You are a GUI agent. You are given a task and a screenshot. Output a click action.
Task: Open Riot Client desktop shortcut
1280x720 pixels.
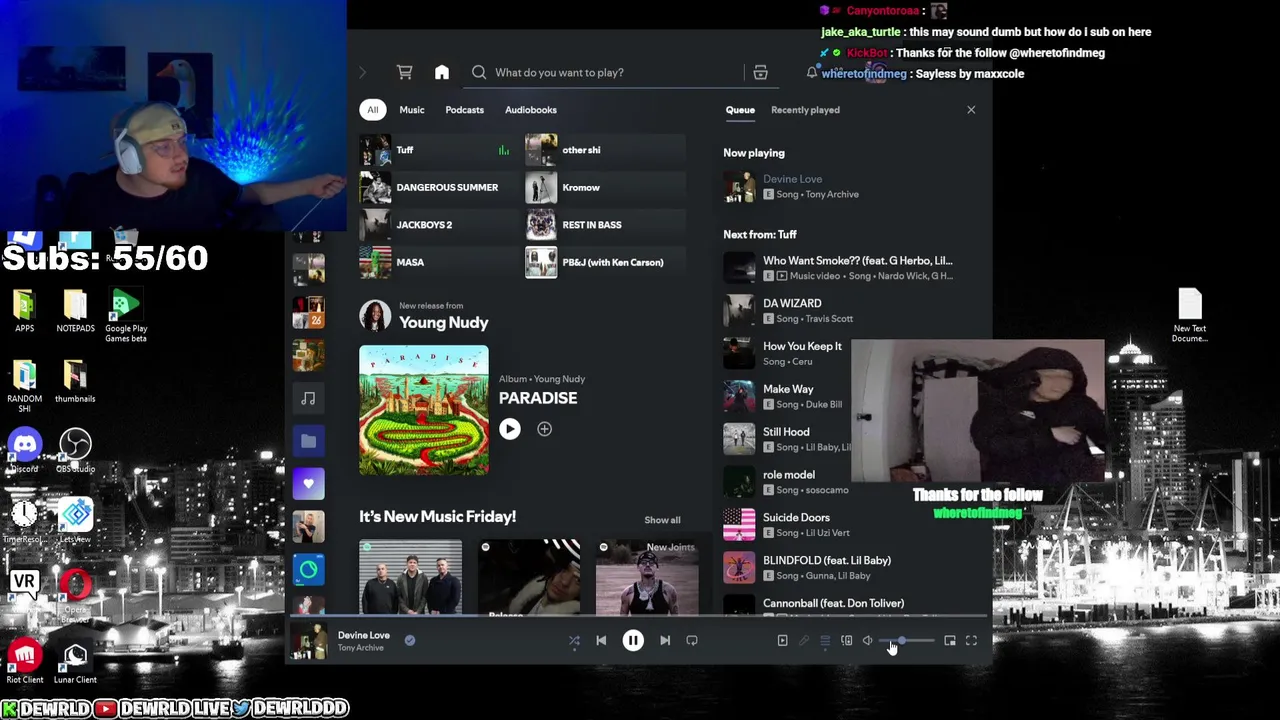[25, 662]
